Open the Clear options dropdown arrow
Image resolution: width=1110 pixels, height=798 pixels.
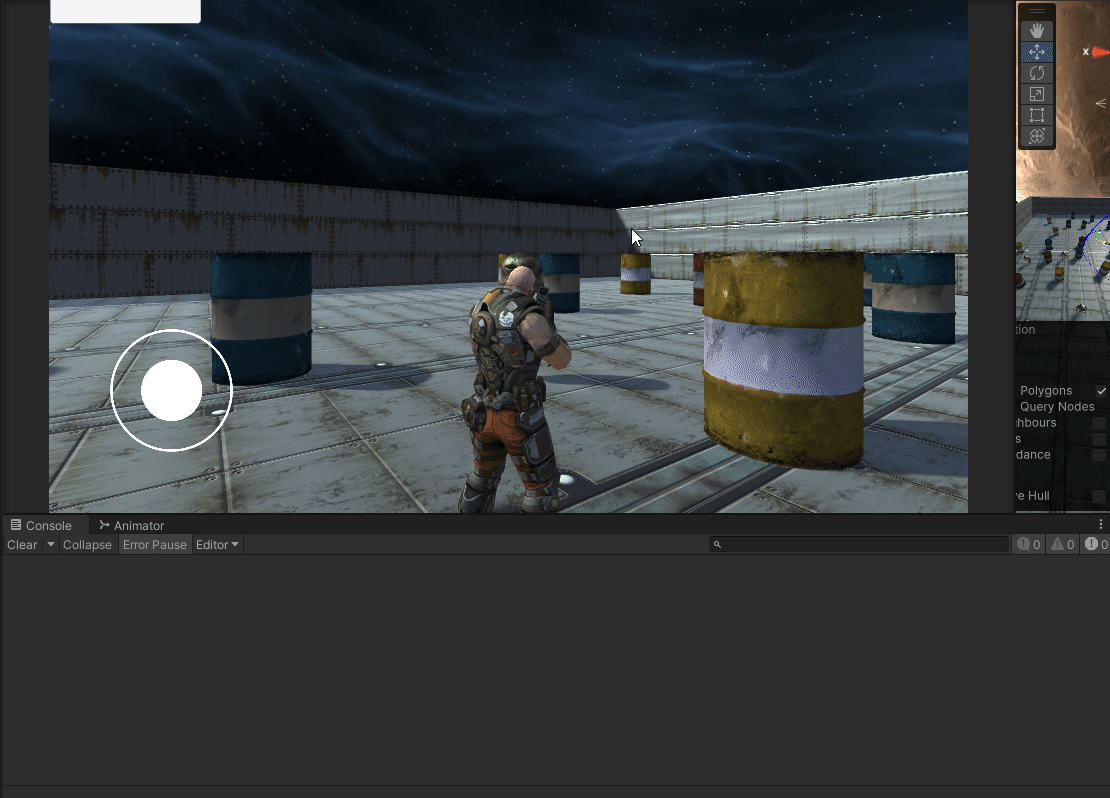point(50,545)
